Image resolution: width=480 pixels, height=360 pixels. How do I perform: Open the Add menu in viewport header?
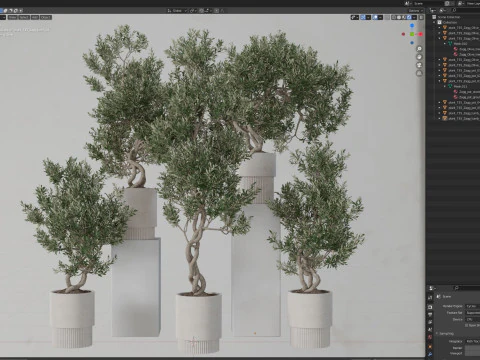click(35, 17)
